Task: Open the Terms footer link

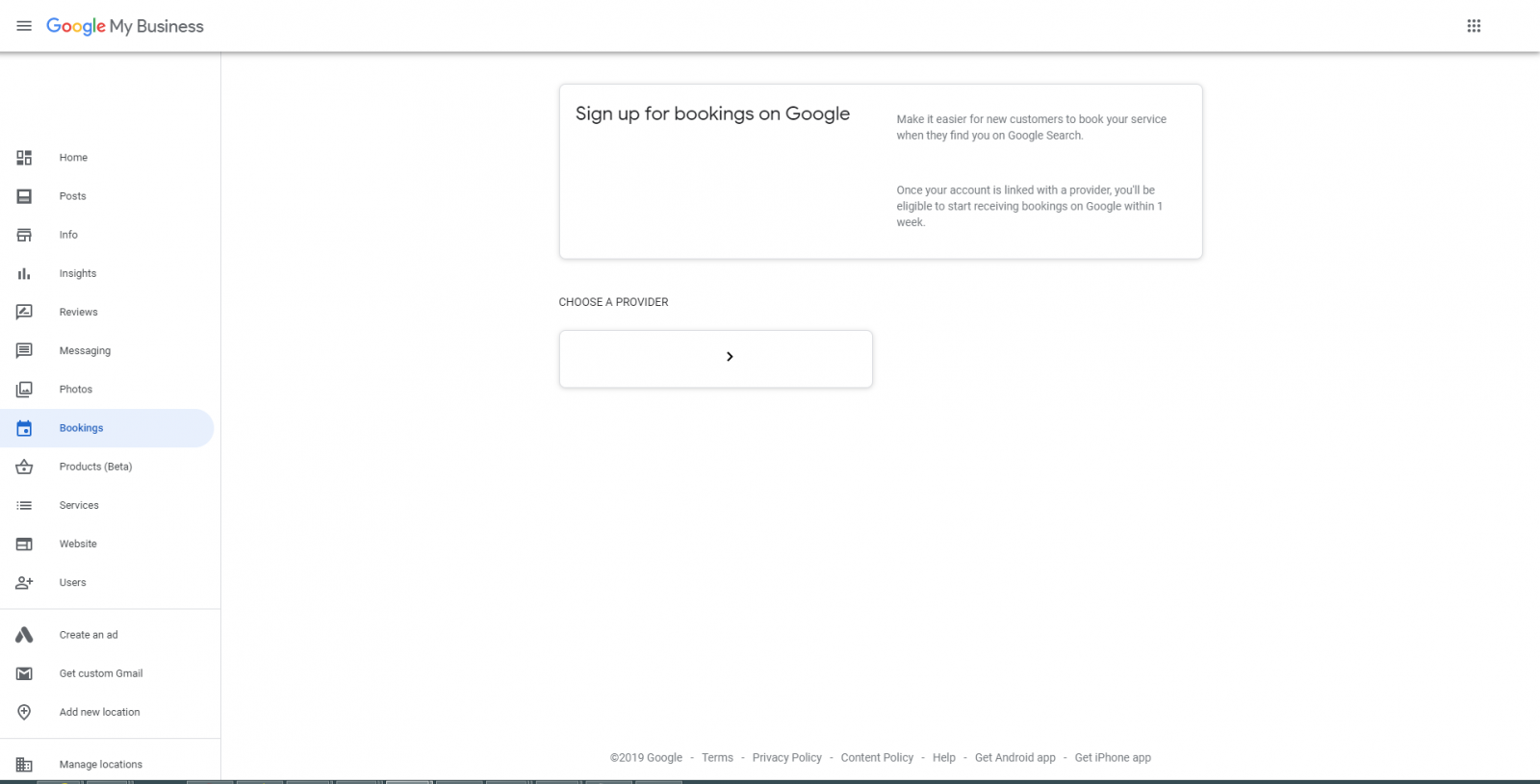Action: [717, 758]
